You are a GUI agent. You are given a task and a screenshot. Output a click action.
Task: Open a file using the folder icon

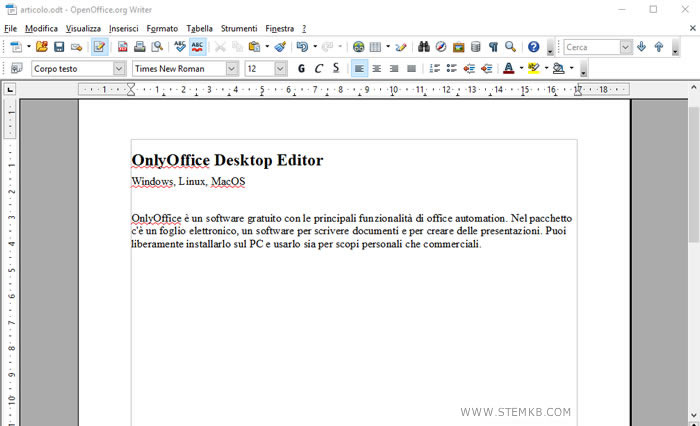[42, 47]
